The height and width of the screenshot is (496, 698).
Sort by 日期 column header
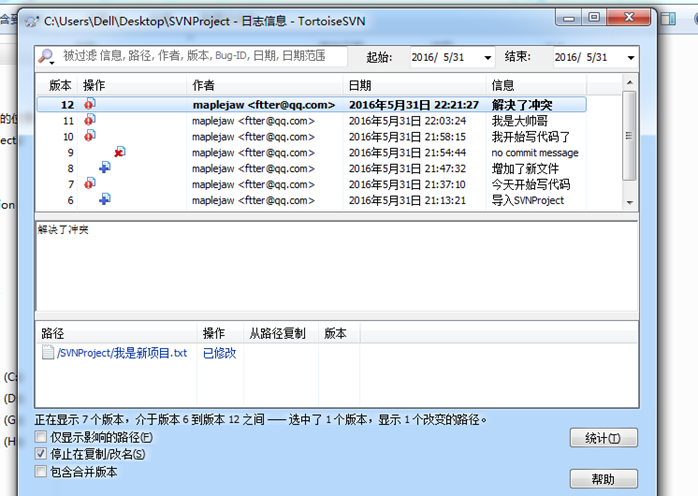(x=414, y=85)
